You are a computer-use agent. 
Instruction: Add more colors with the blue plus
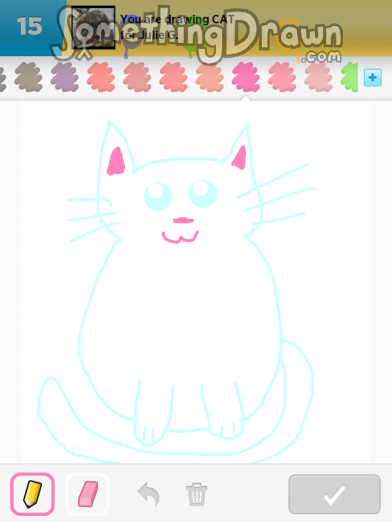click(372, 78)
